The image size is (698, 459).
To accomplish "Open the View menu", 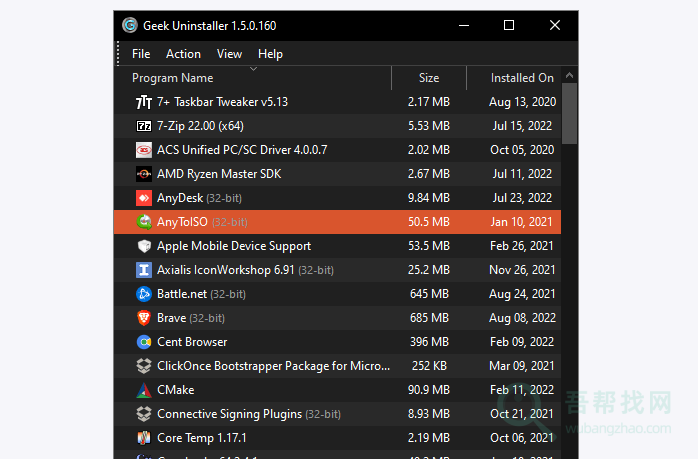I will [229, 54].
